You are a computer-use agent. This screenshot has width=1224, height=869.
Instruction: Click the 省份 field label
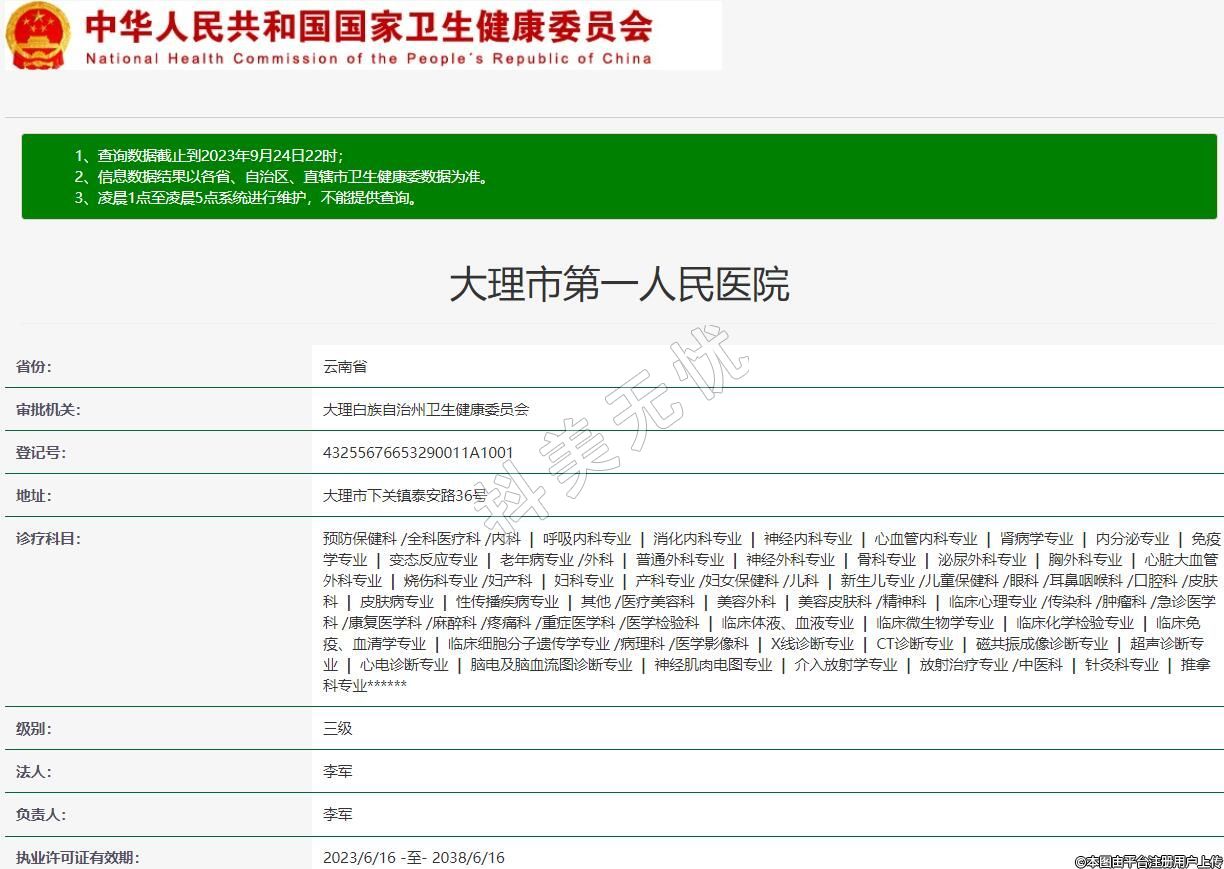[x=34, y=367]
